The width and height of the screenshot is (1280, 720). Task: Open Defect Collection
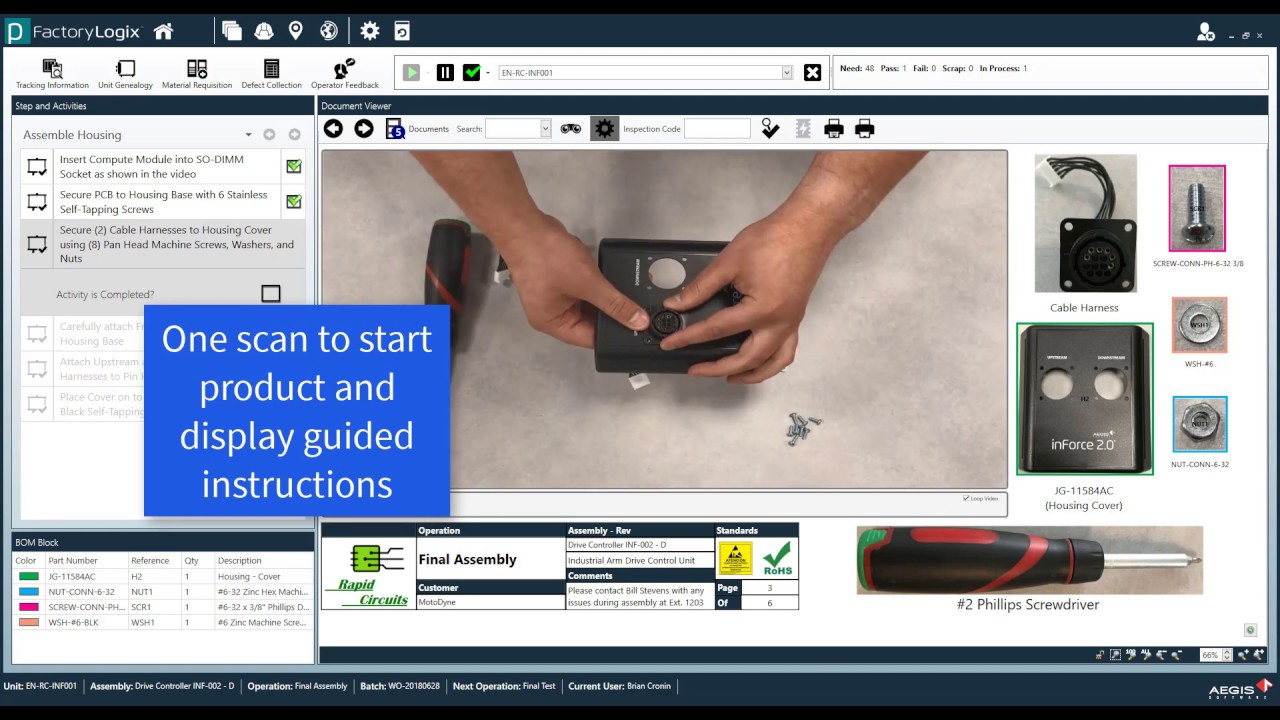271,74
